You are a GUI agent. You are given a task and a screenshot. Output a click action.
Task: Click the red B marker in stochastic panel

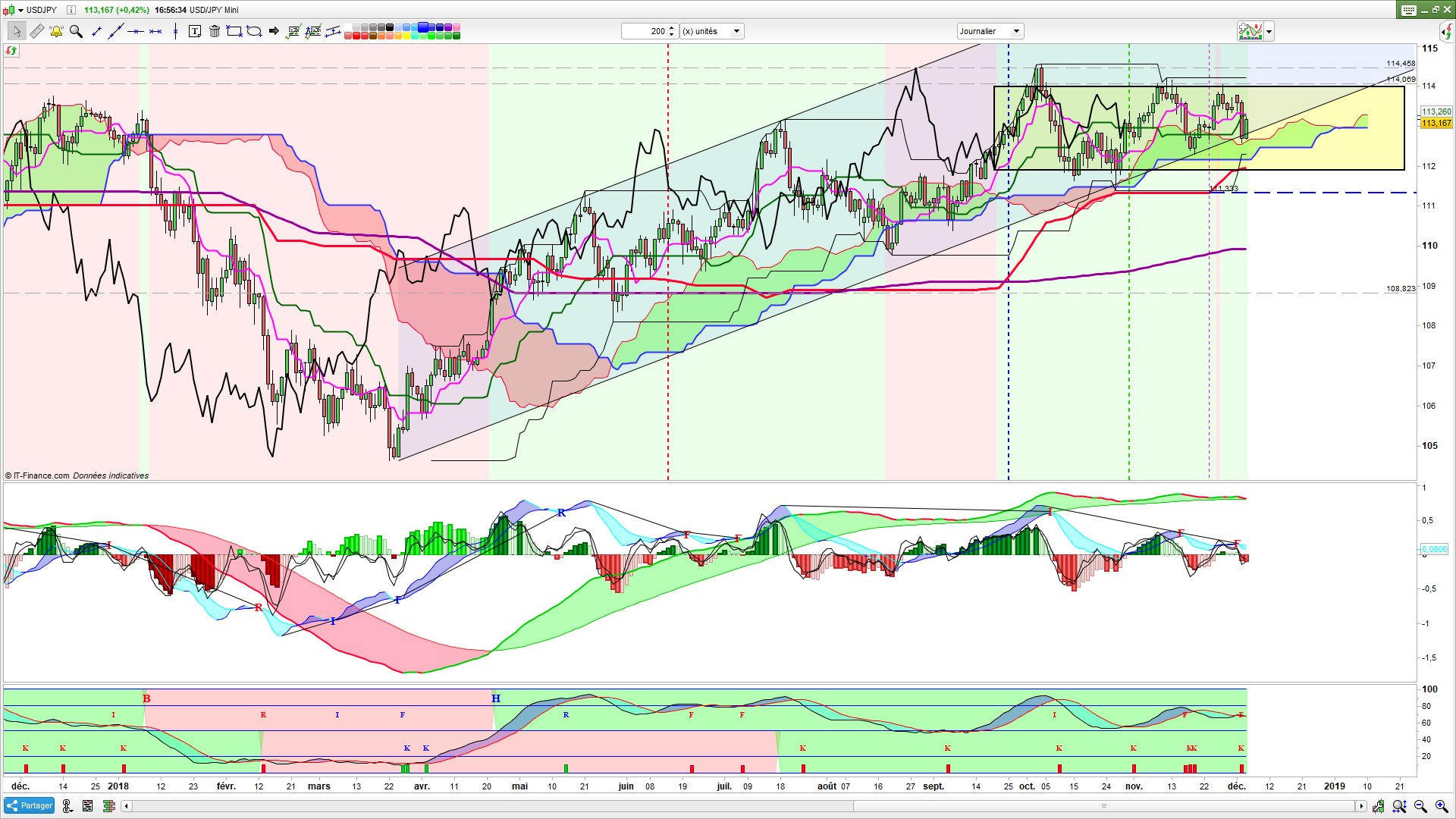tap(147, 698)
